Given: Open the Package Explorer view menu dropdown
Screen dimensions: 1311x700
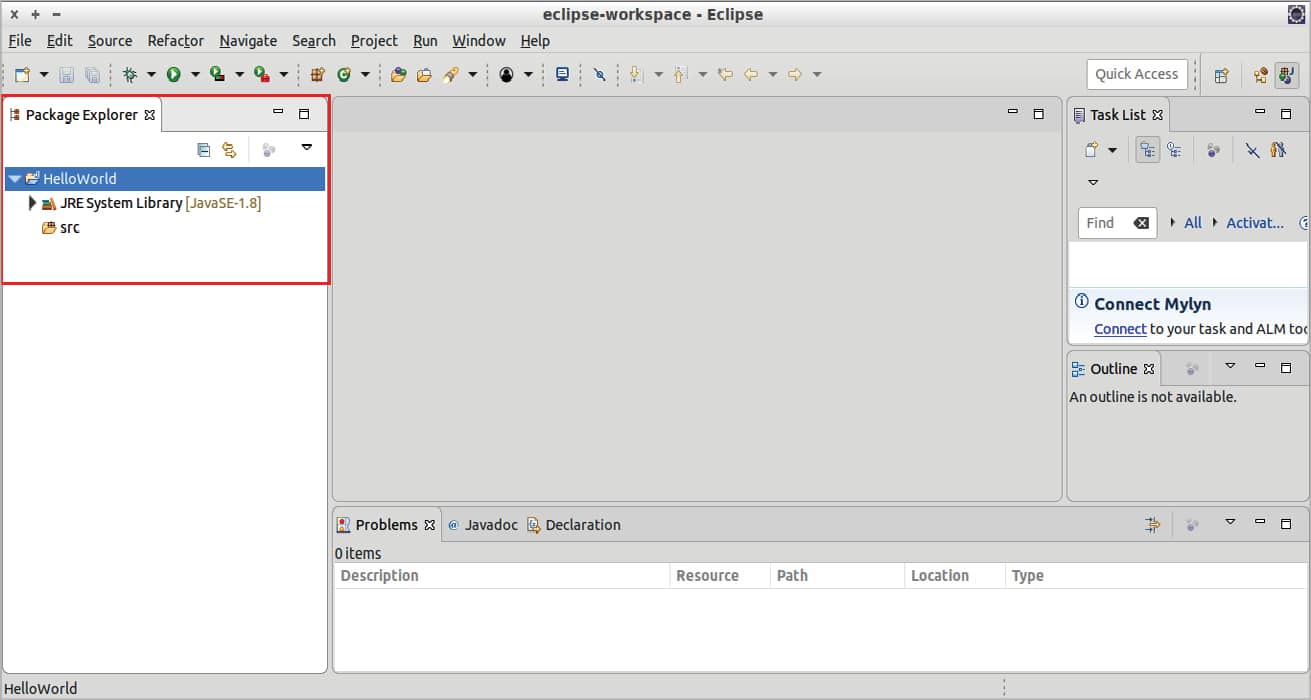Looking at the screenshot, I should (x=307, y=148).
